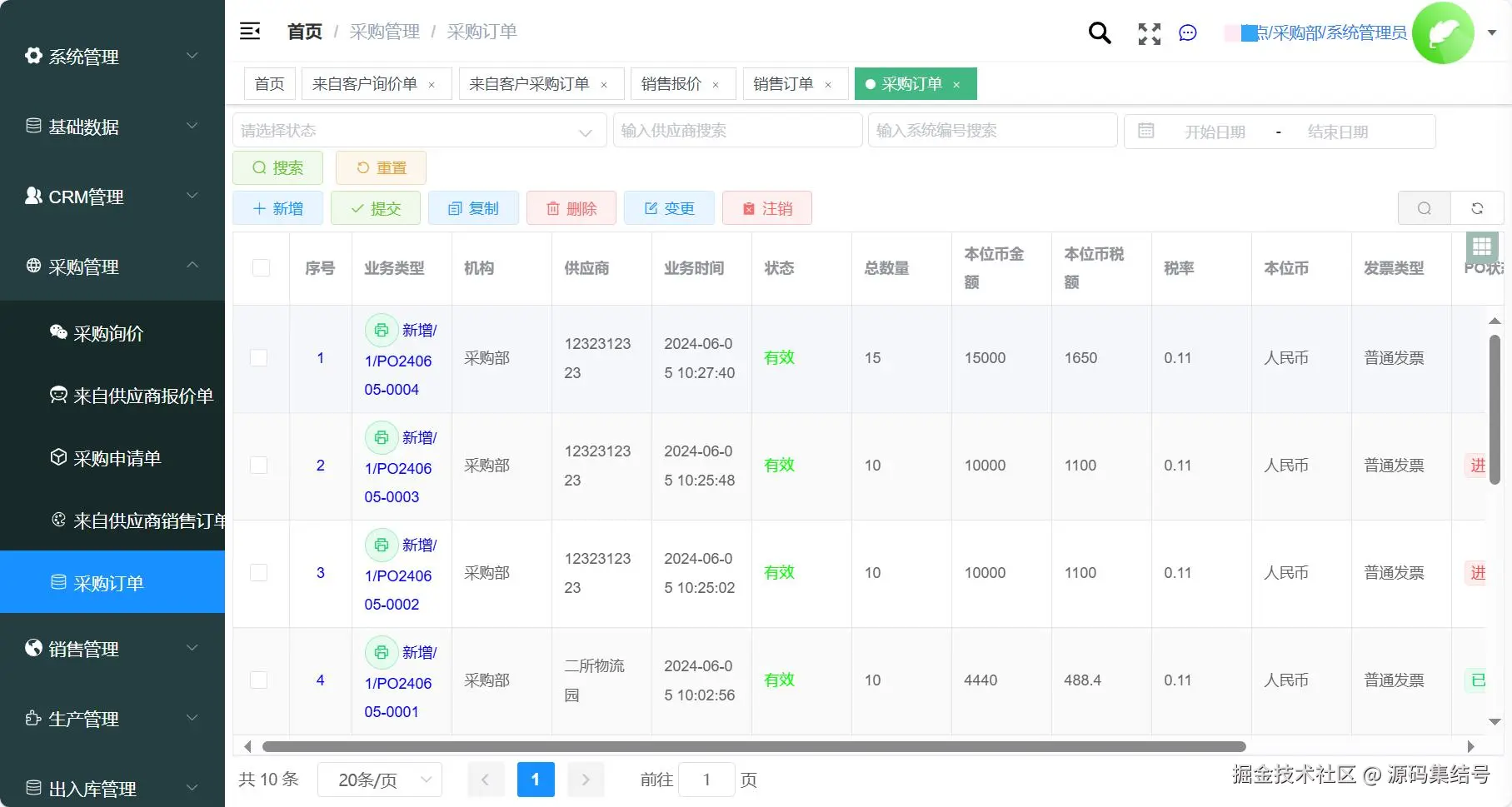Screen dimensions: 1512x807
Task: Open the column settings grid icon
Action: (x=1481, y=247)
